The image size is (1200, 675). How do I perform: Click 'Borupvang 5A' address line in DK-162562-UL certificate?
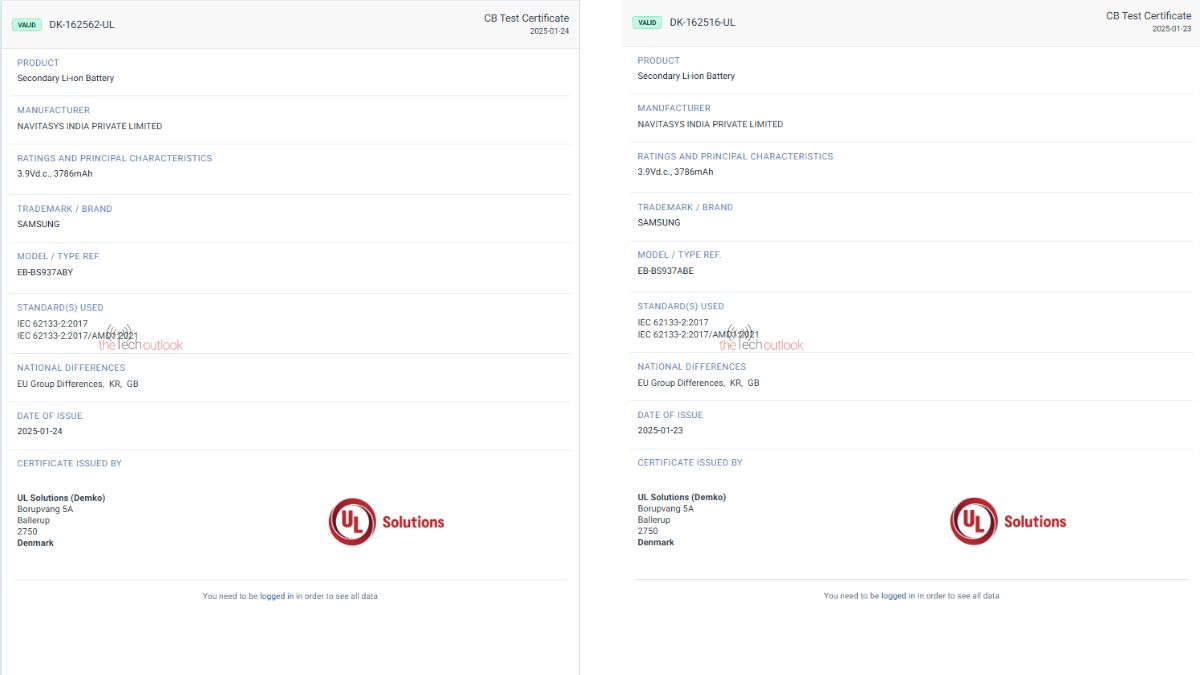tap(45, 509)
